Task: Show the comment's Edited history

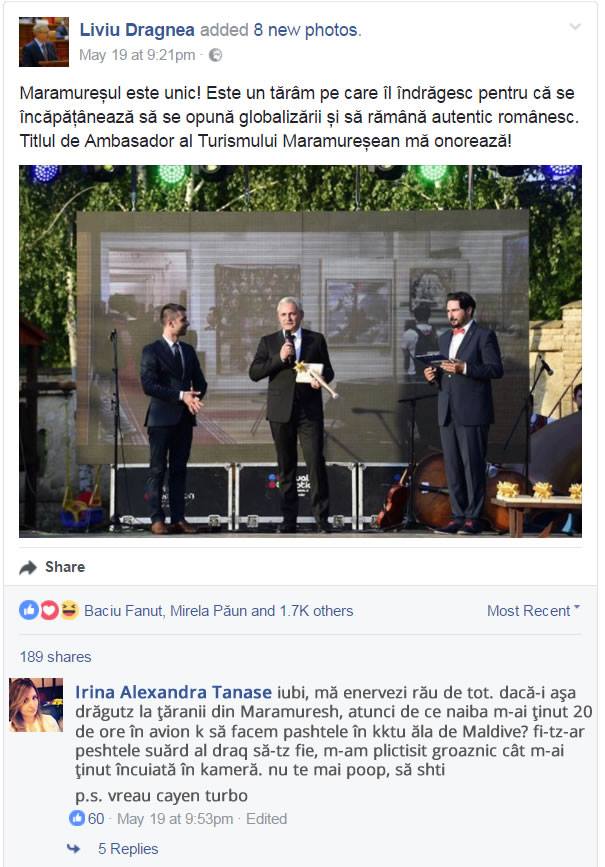Action: pyautogui.click(x=267, y=818)
